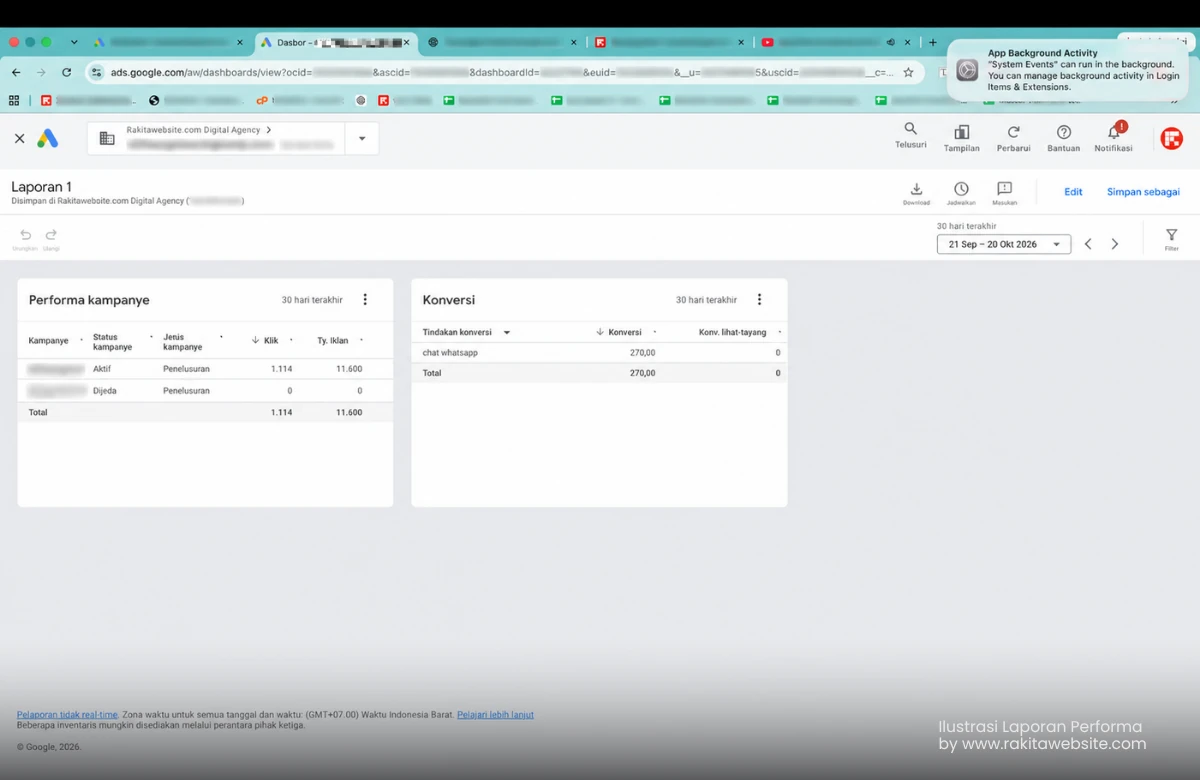Open Tindakan konversi column dropdown
Image resolution: width=1200 pixels, height=780 pixels.
[507, 332]
